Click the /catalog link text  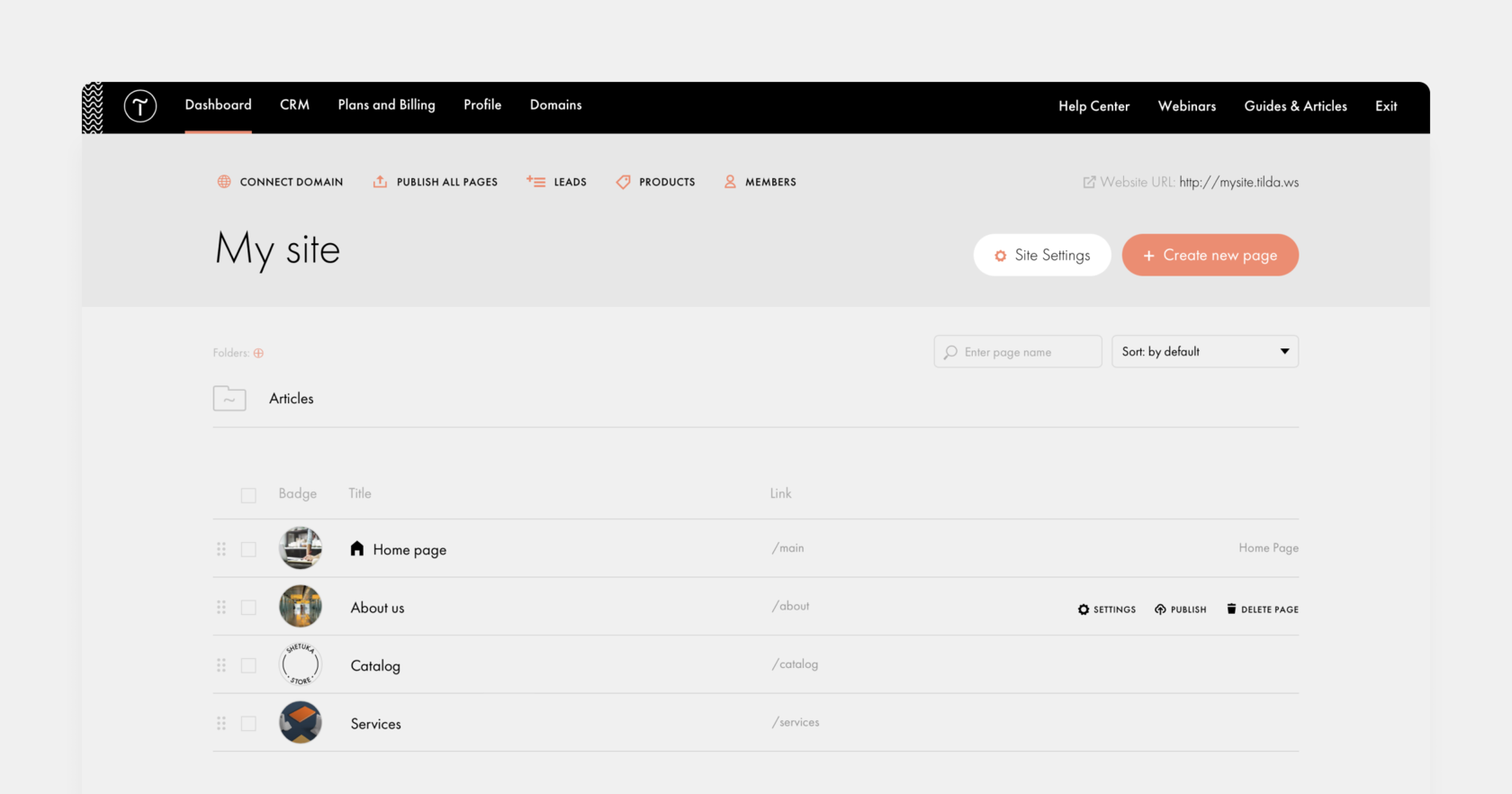[795, 664]
